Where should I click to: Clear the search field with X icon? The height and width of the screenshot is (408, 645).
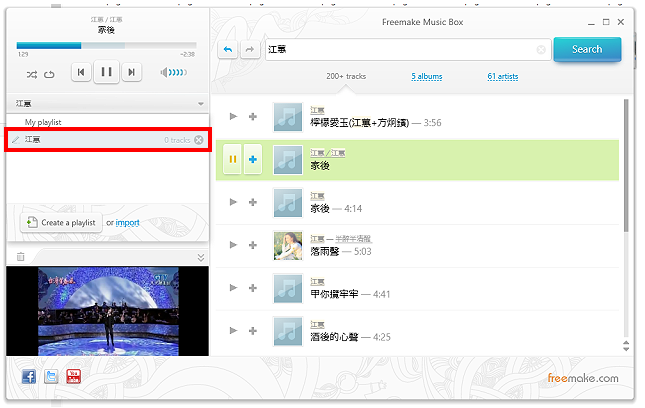(x=541, y=50)
